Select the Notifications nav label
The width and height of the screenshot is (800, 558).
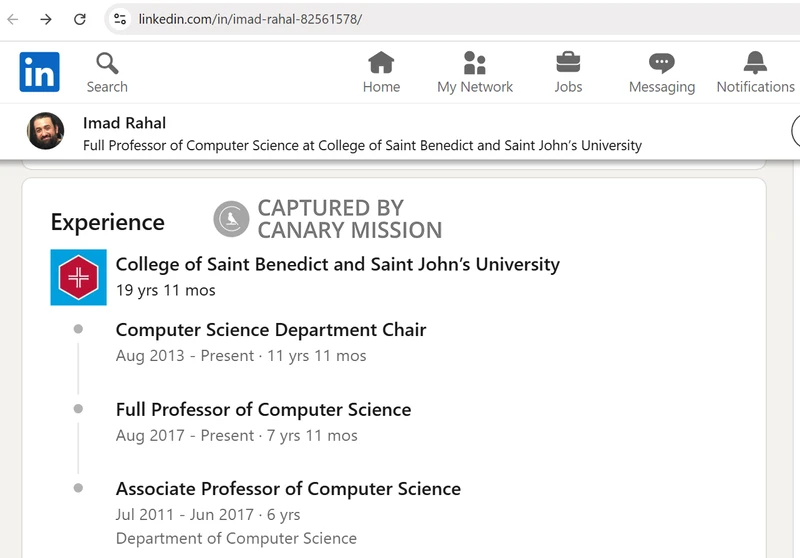click(x=755, y=87)
